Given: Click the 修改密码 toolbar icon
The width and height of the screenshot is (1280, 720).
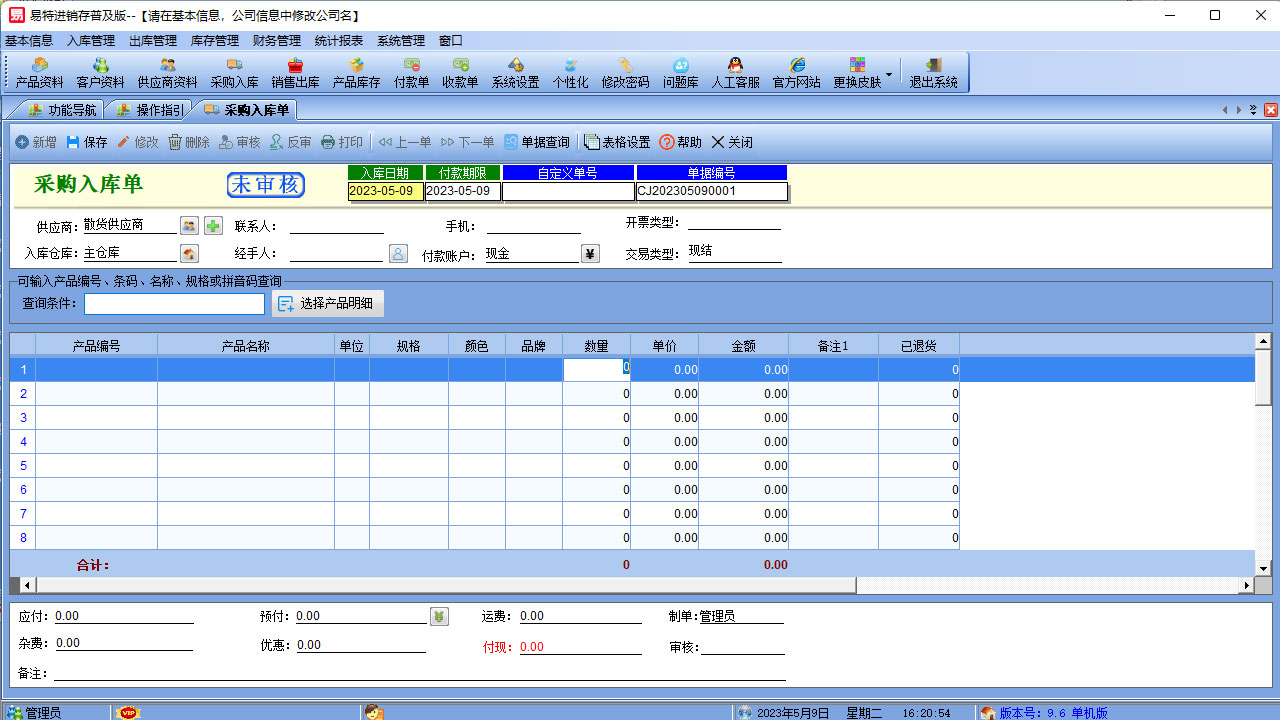Looking at the screenshot, I should [625, 73].
